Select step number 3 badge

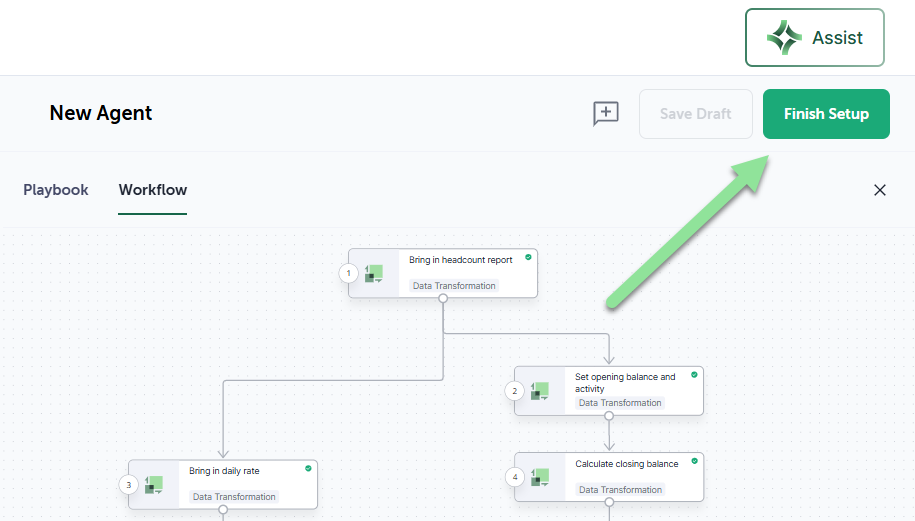point(129,485)
